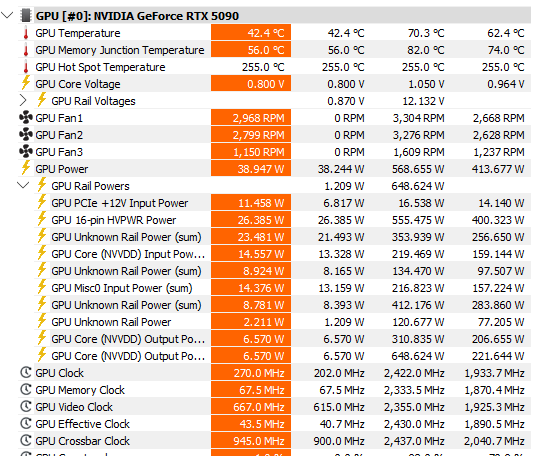533x456 pixels.
Task: Select the GPU Fan3 label
Action: [59, 152]
